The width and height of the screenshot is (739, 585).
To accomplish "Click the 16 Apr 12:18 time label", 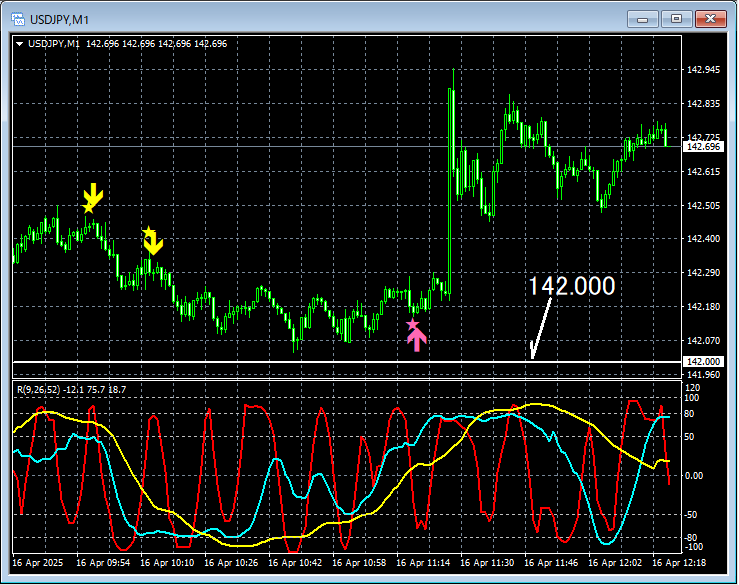I will point(679,563).
